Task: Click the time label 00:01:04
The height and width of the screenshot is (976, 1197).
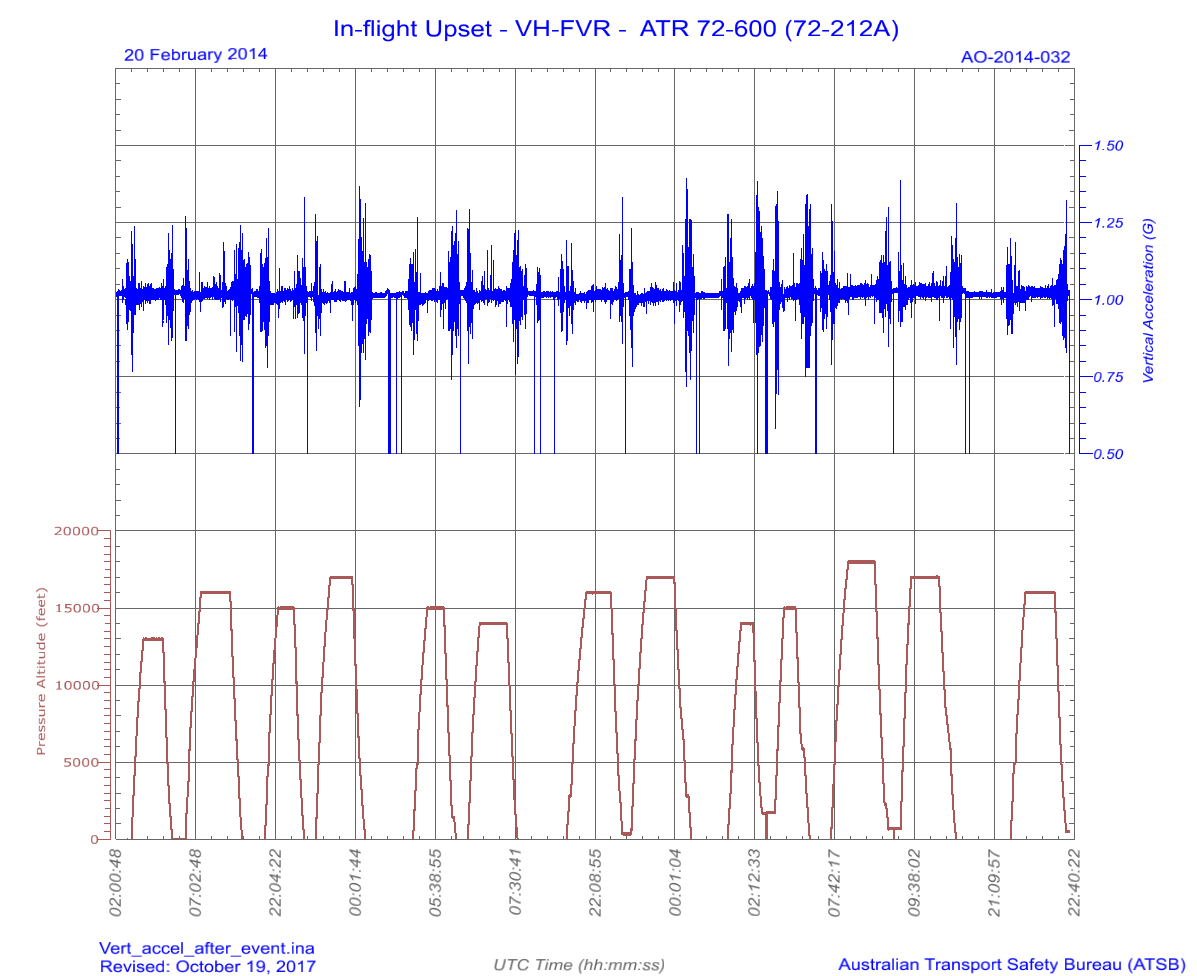Action: (675, 881)
